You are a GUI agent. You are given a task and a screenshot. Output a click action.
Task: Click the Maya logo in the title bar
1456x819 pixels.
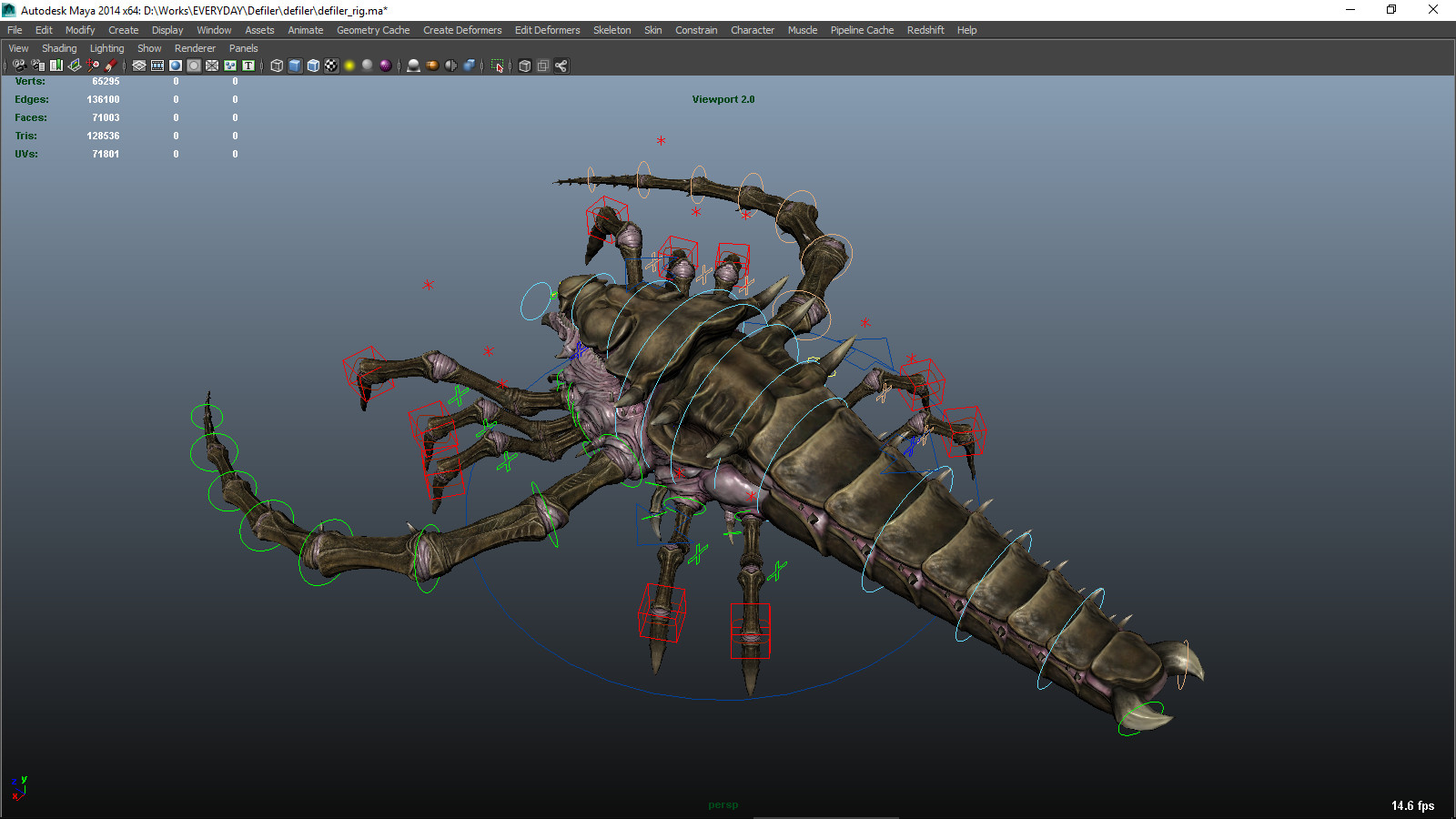[7, 10]
